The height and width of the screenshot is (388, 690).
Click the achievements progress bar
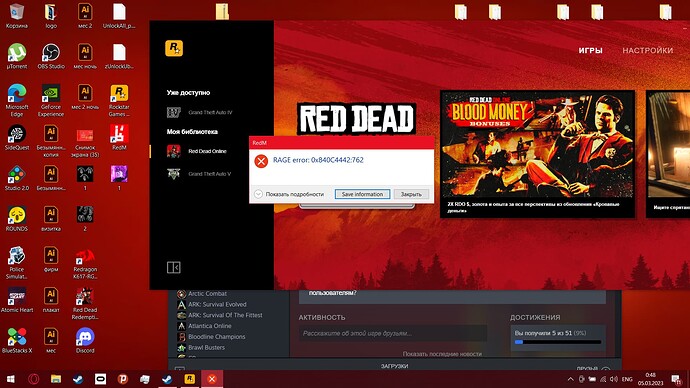(x=558, y=342)
